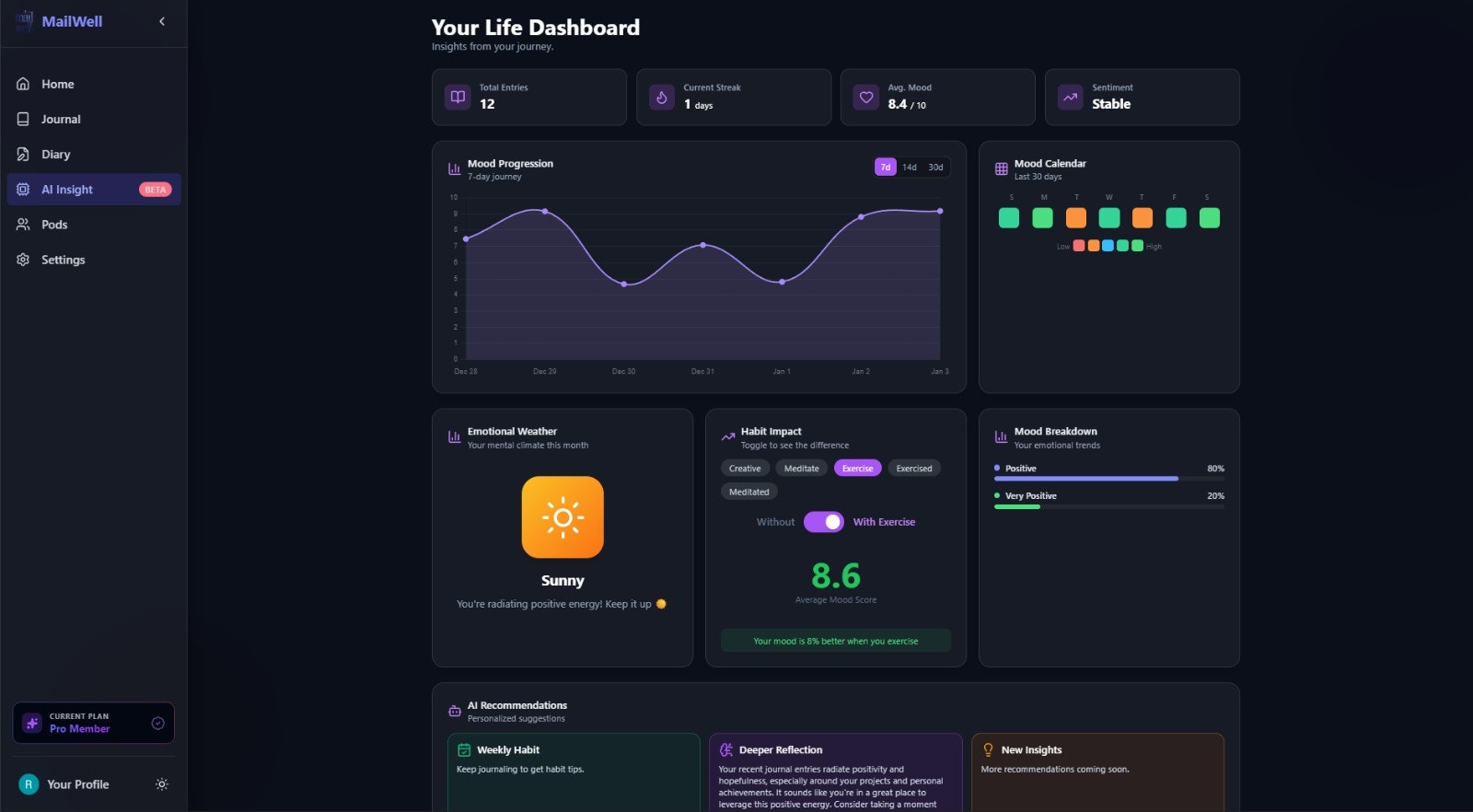Switch mood chart to 30d range
Screen dimensions: 1473x812
pyautogui.click(x=935, y=168)
